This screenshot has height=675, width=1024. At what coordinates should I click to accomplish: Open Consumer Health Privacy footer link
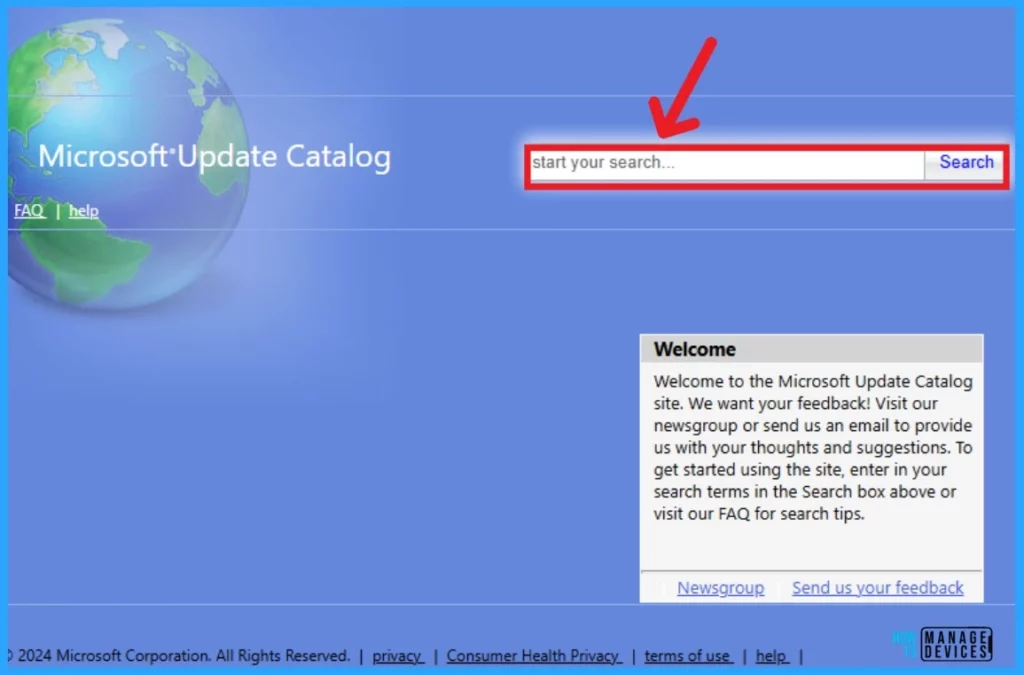click(534, 656)
